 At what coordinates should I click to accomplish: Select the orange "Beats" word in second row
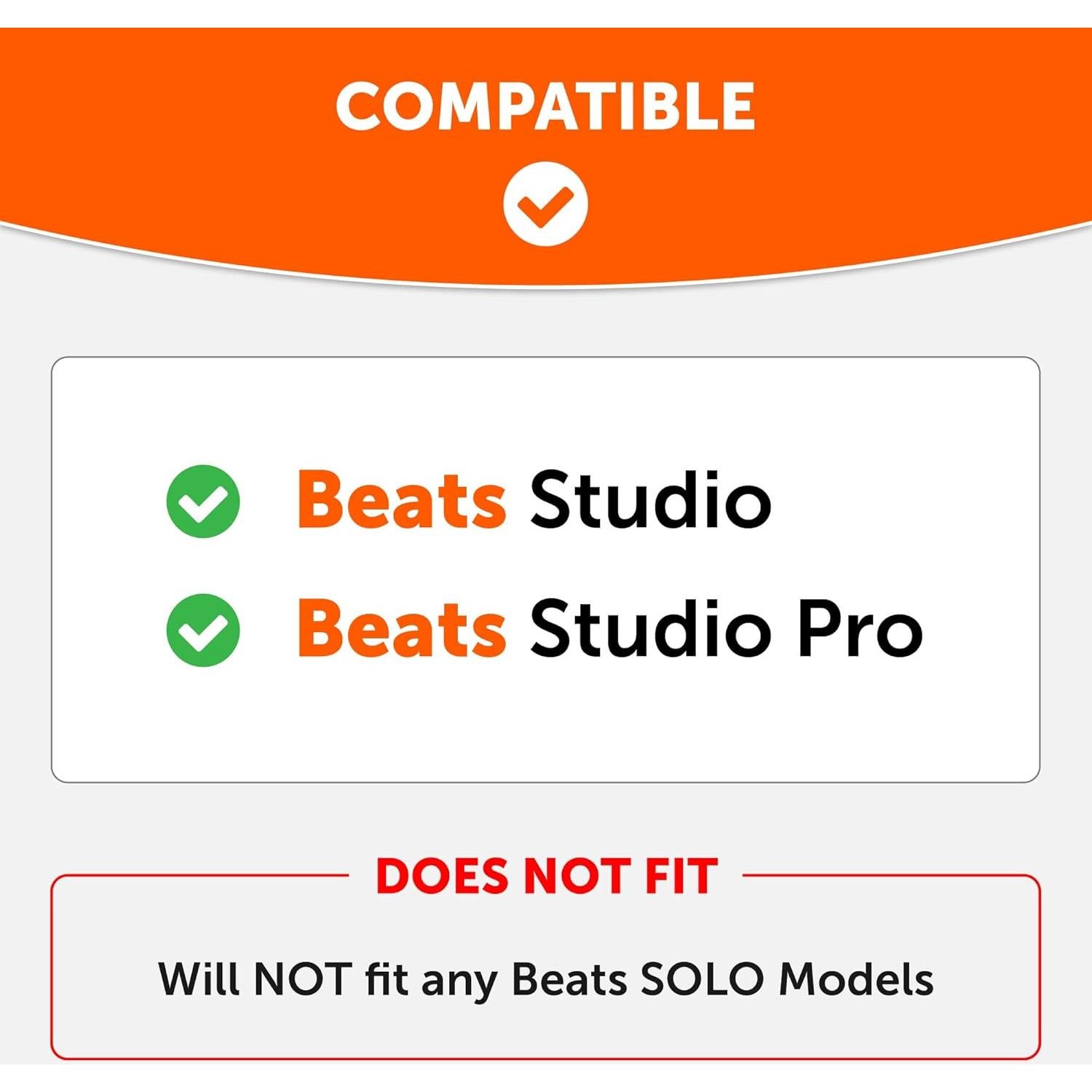401,628
